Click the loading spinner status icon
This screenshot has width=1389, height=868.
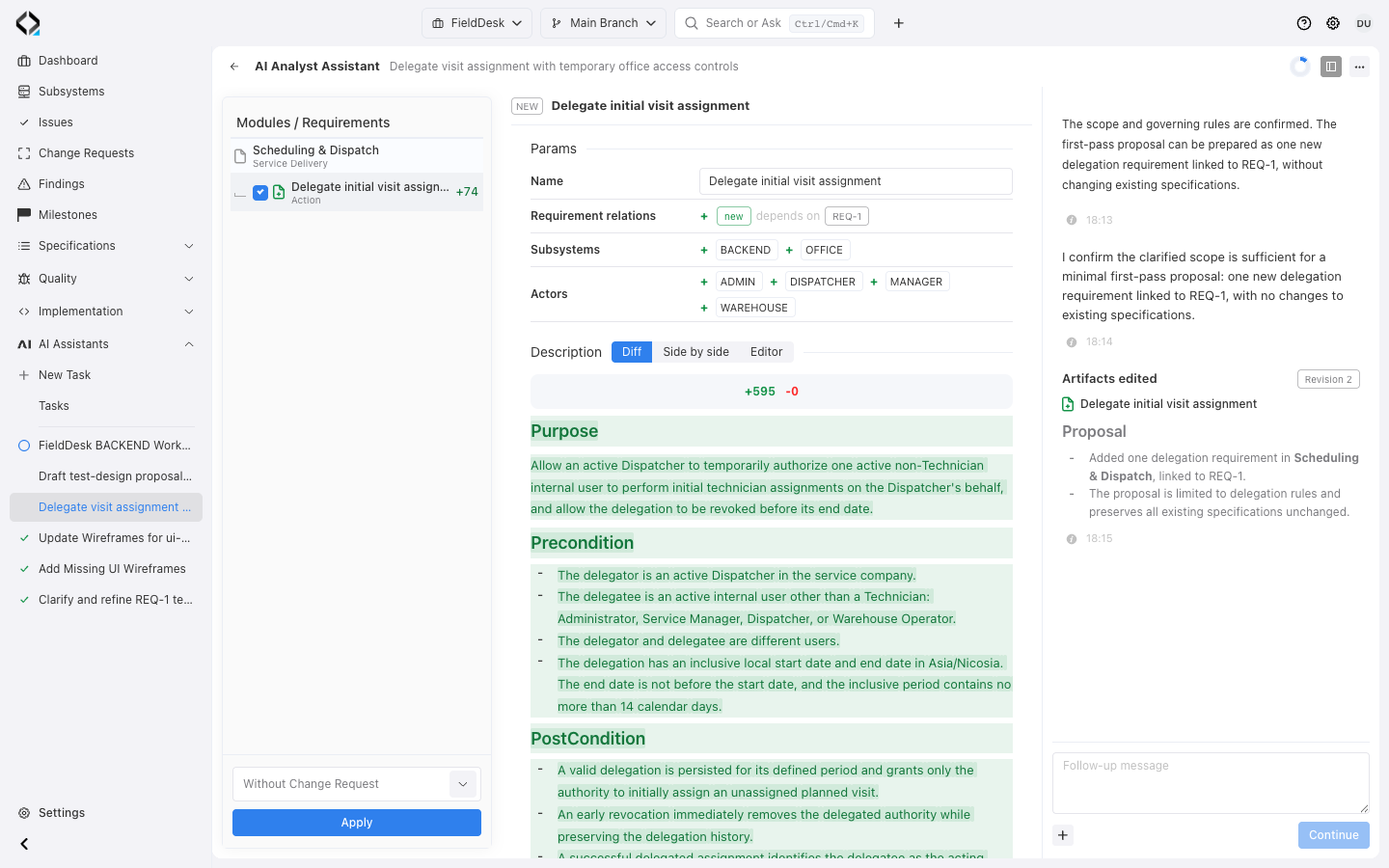pos(1300,67)
